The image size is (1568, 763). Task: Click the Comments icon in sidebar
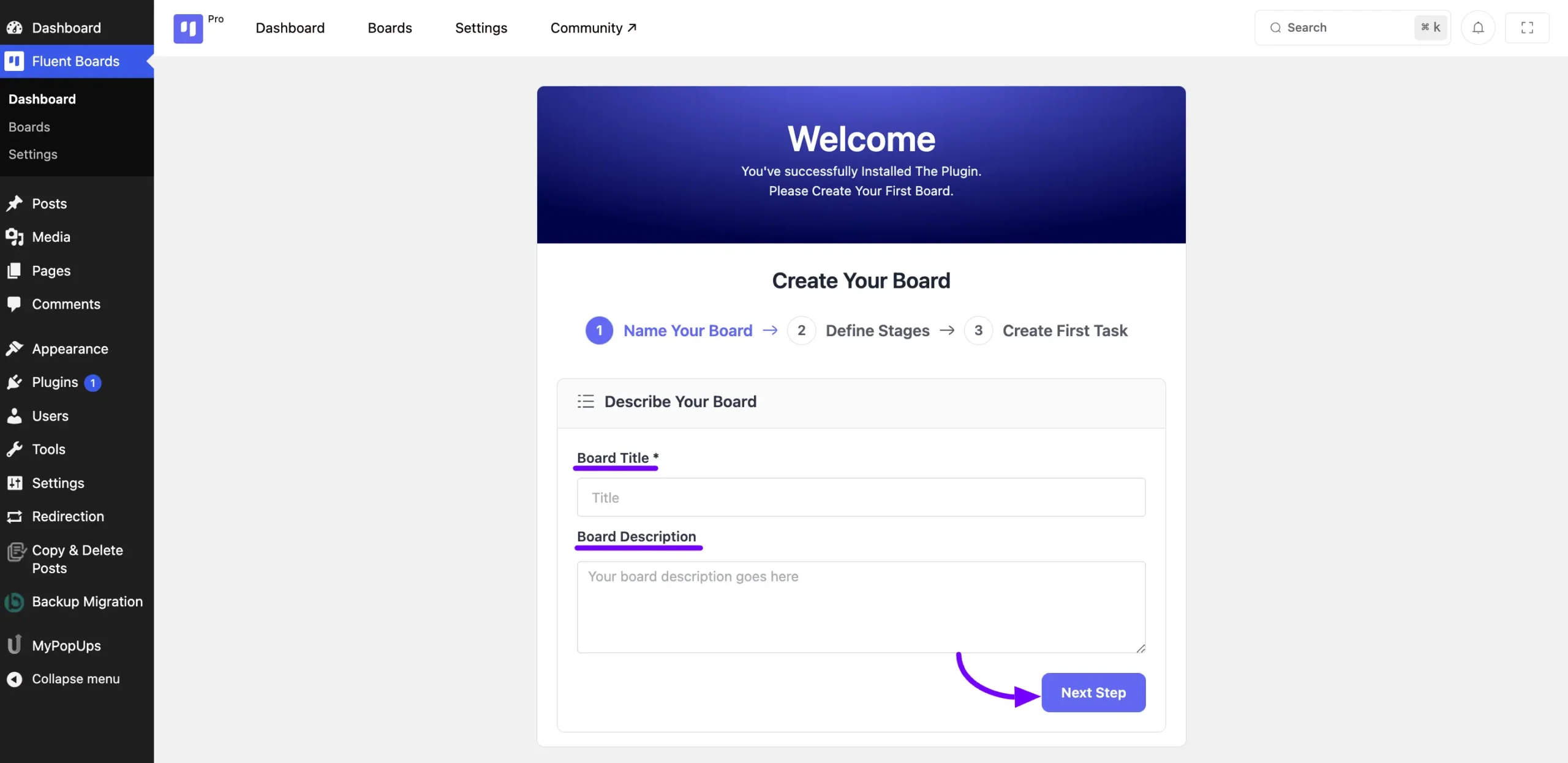point(15,304)
